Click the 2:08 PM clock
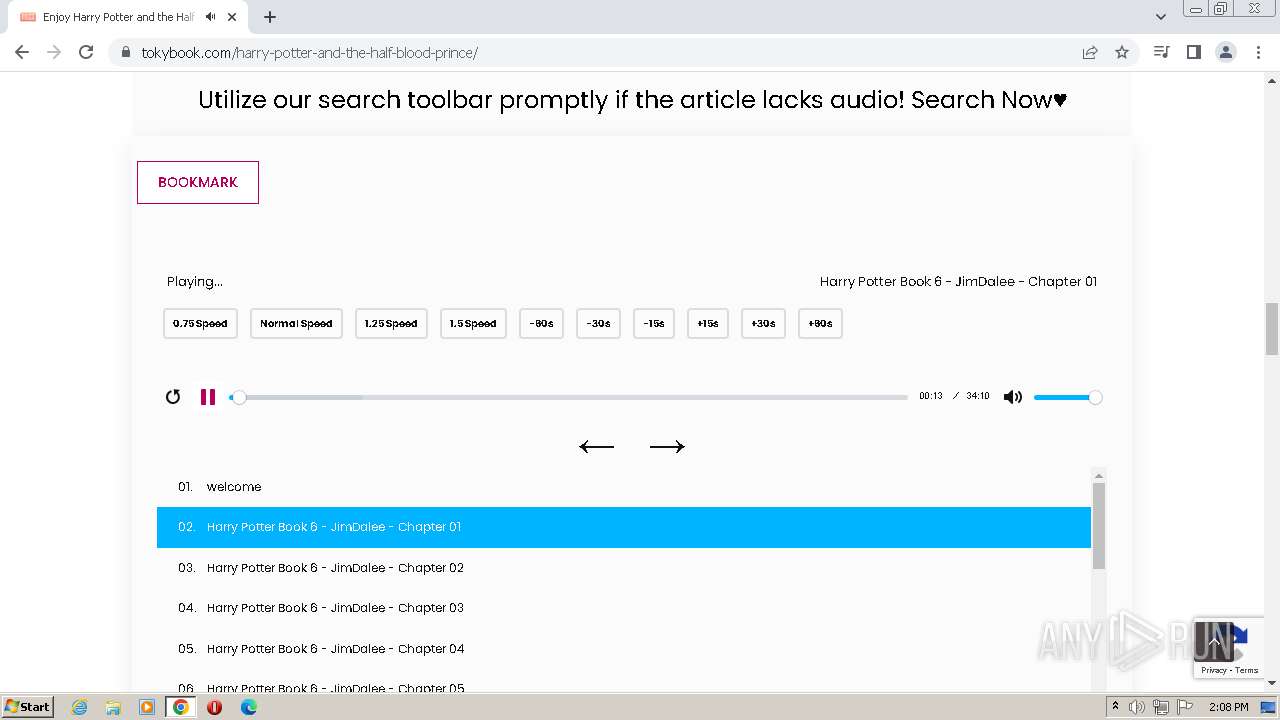 pos(1229,707)
